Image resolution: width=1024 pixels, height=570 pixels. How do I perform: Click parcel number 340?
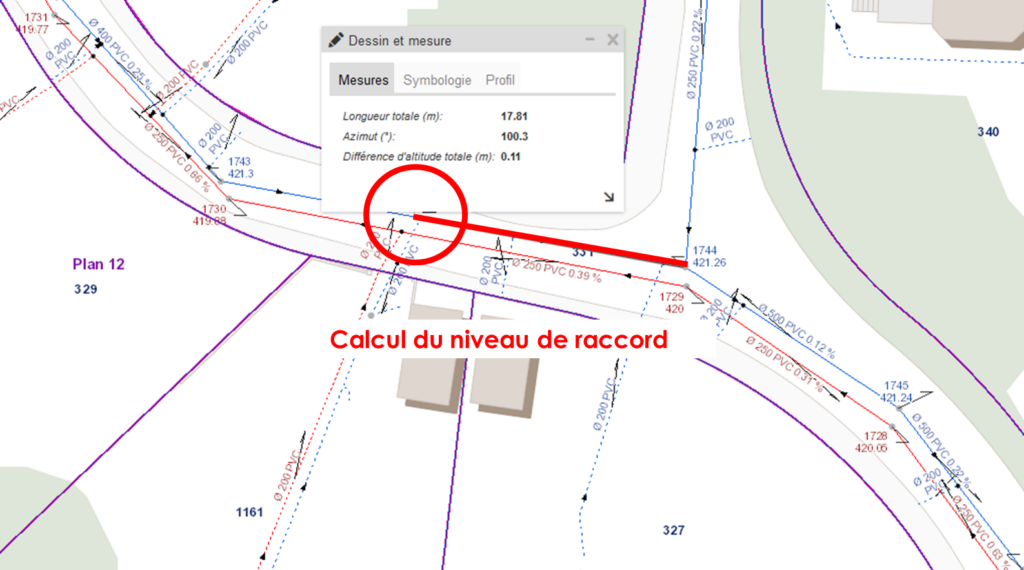(988, 131)
